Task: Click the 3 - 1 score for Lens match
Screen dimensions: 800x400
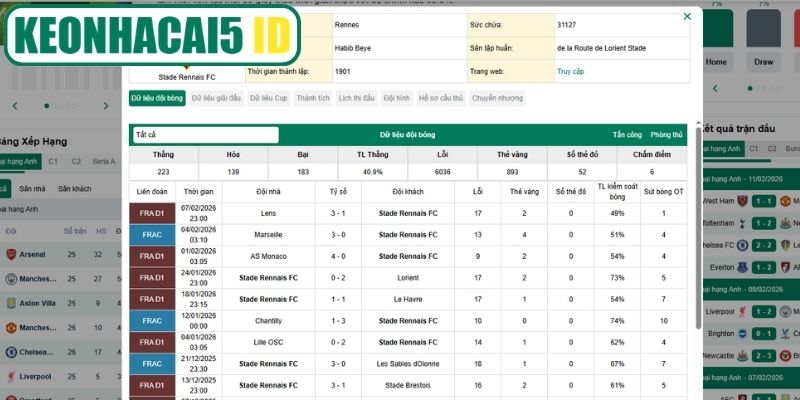Action: point(338,213)
